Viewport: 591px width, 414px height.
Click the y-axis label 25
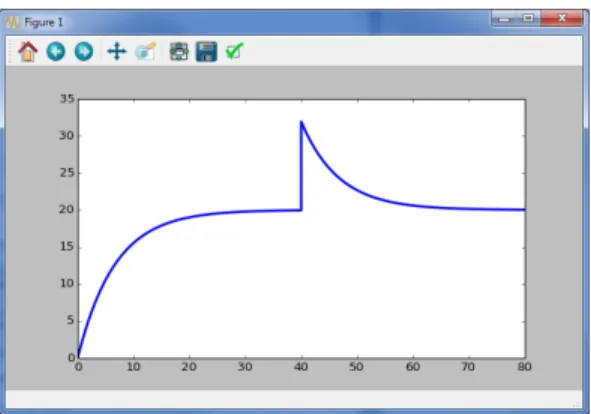point(67,173)
